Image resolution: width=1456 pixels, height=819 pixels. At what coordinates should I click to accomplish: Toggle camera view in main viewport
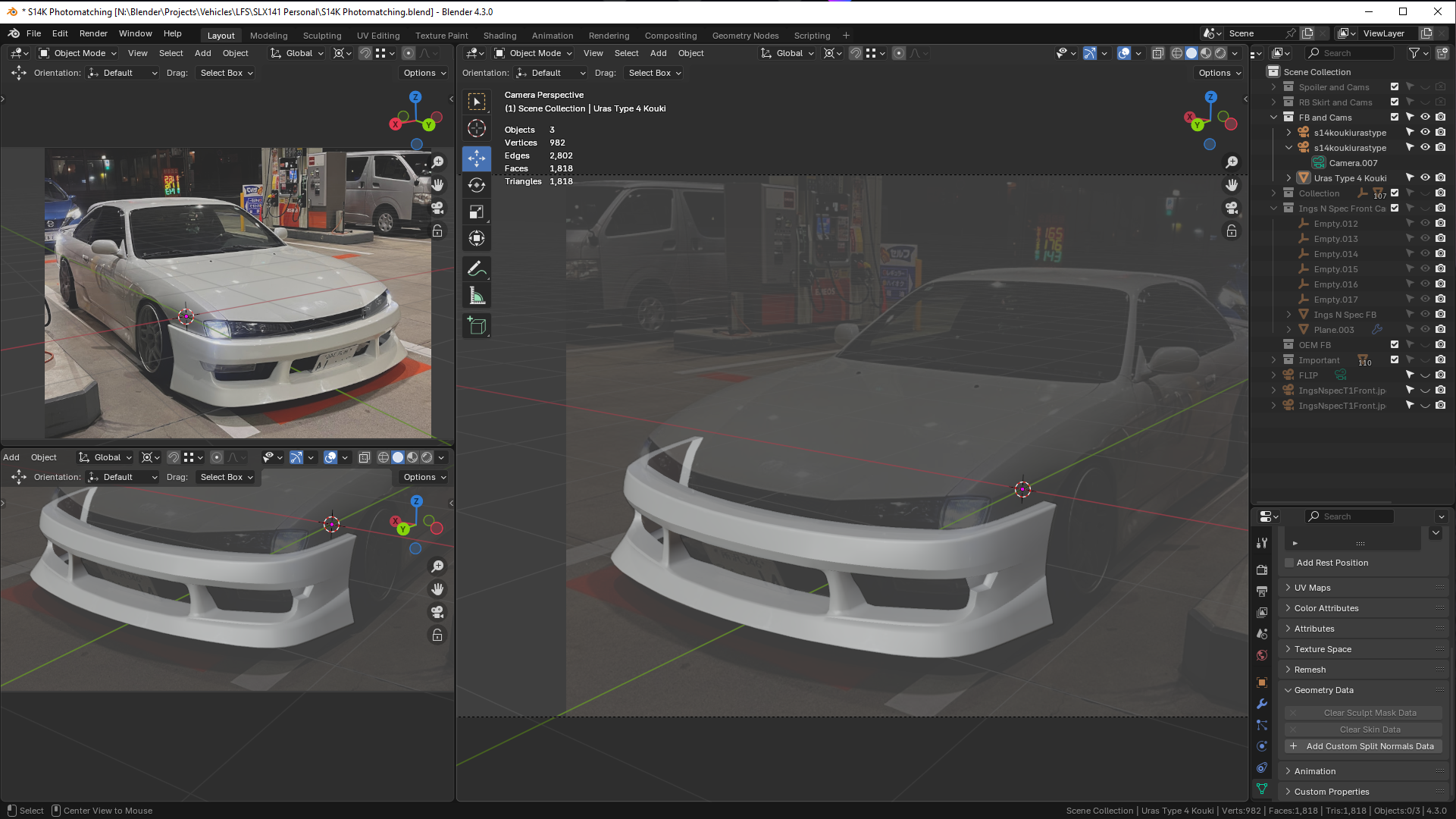pos(1232,208)
